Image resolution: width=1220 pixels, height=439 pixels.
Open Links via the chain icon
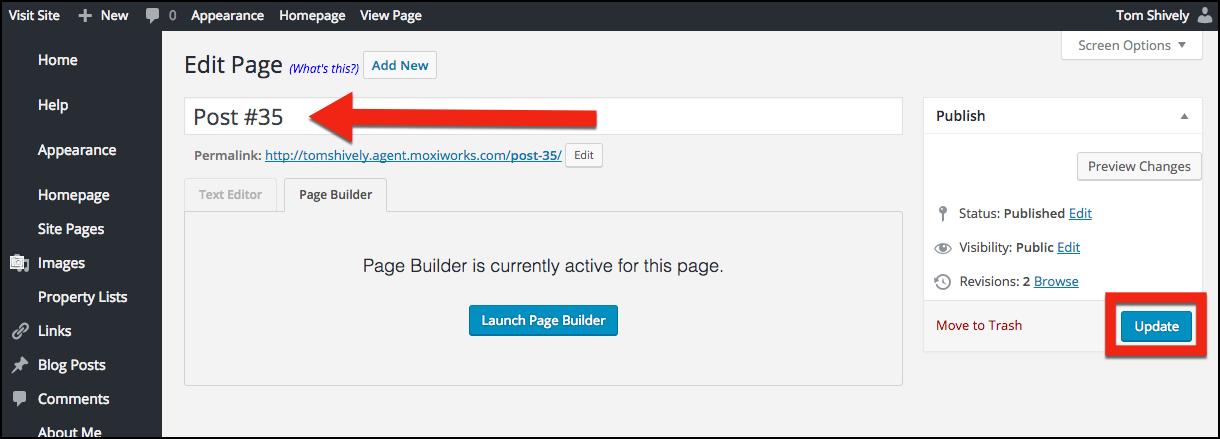19,331
